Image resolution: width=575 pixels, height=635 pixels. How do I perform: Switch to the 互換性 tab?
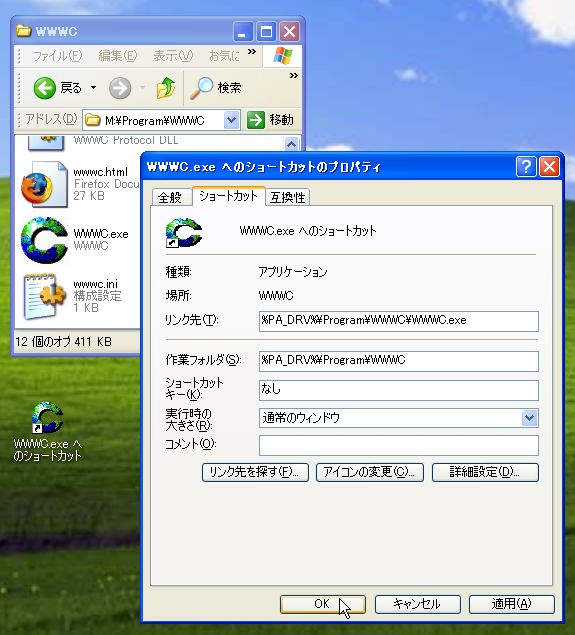(288, 197)
